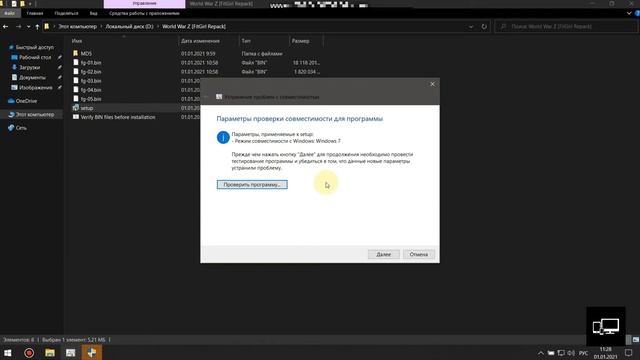640x360 pixels.
Task: Click the folder search field
Action: [x=567, y=27]
